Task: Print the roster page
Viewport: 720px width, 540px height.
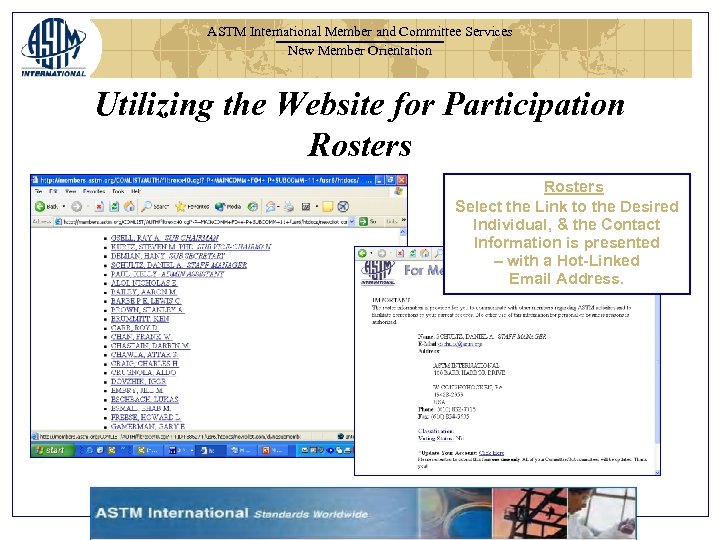Action: [289, 207]
